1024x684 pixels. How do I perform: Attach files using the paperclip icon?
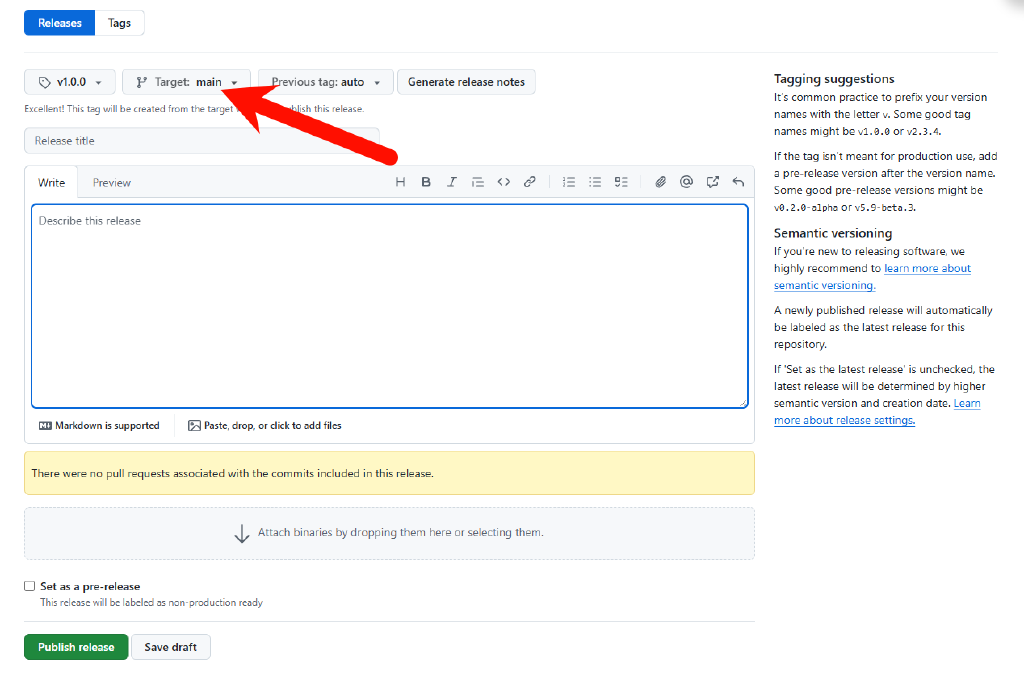(660, 181)
